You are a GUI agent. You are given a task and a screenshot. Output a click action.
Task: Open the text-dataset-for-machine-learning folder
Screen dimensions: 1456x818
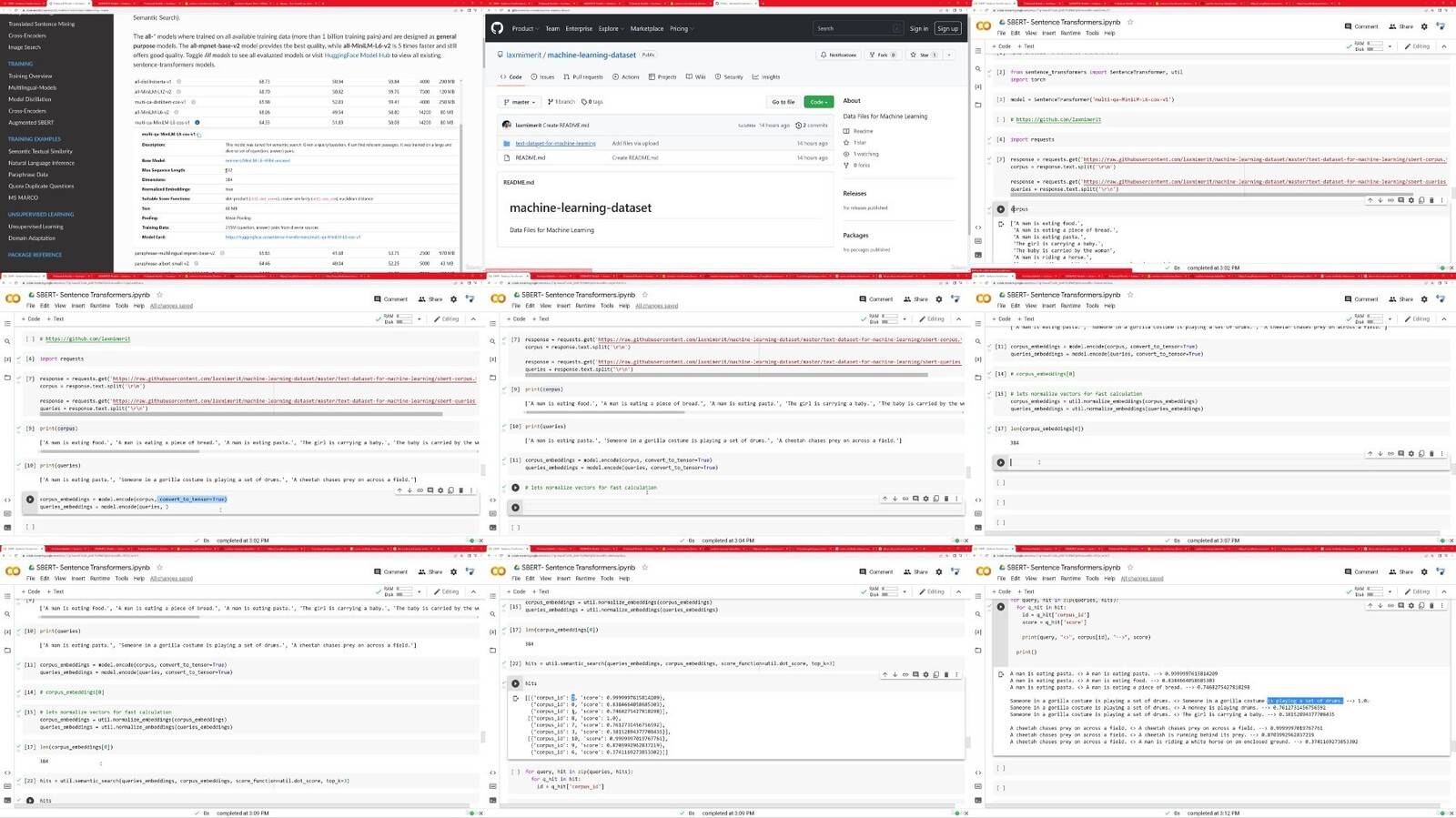click(x=555, y=143)
